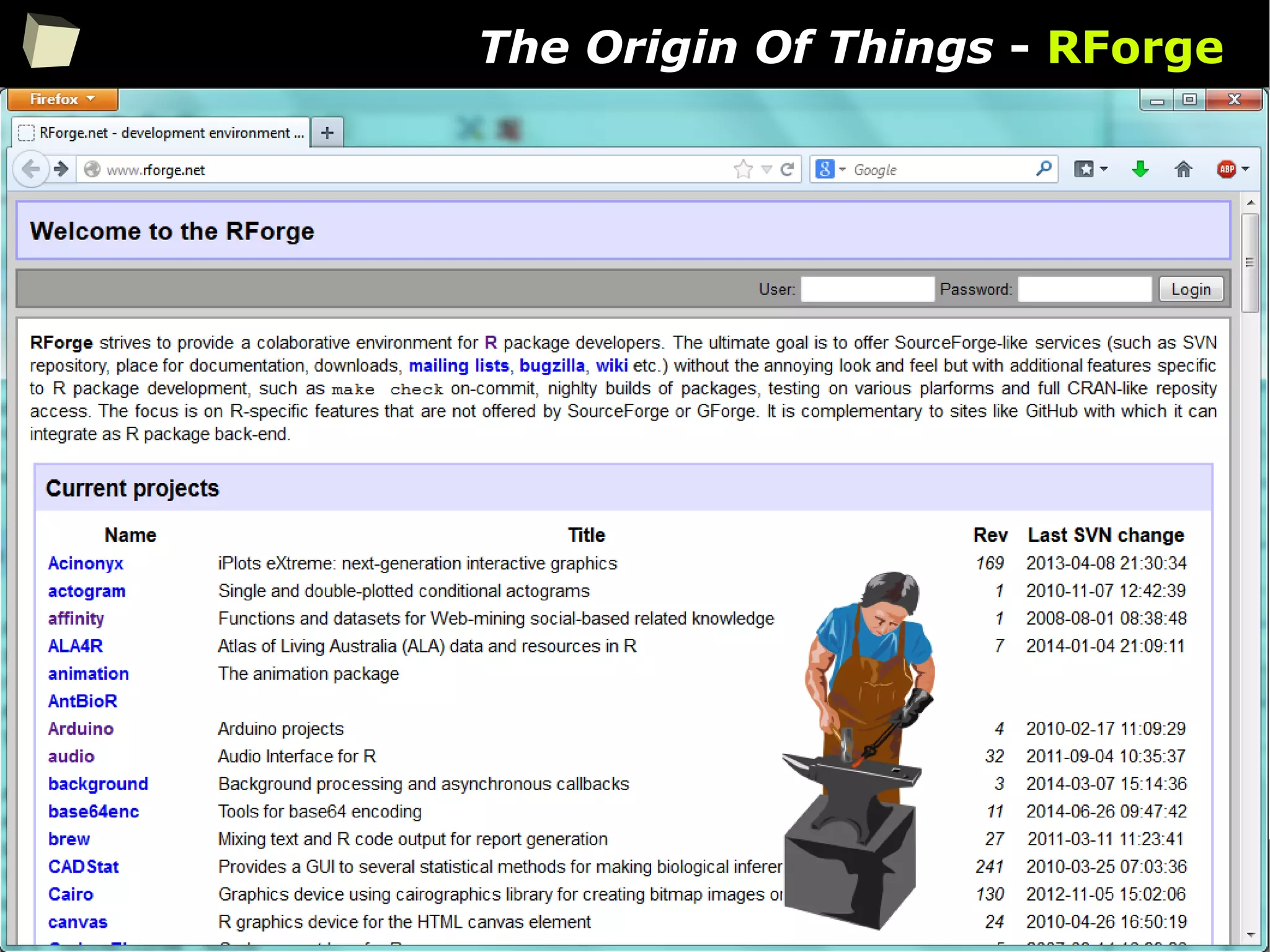Open the mailing lists link
Viewport: 1270px width, 952px height.
(459, 365)
